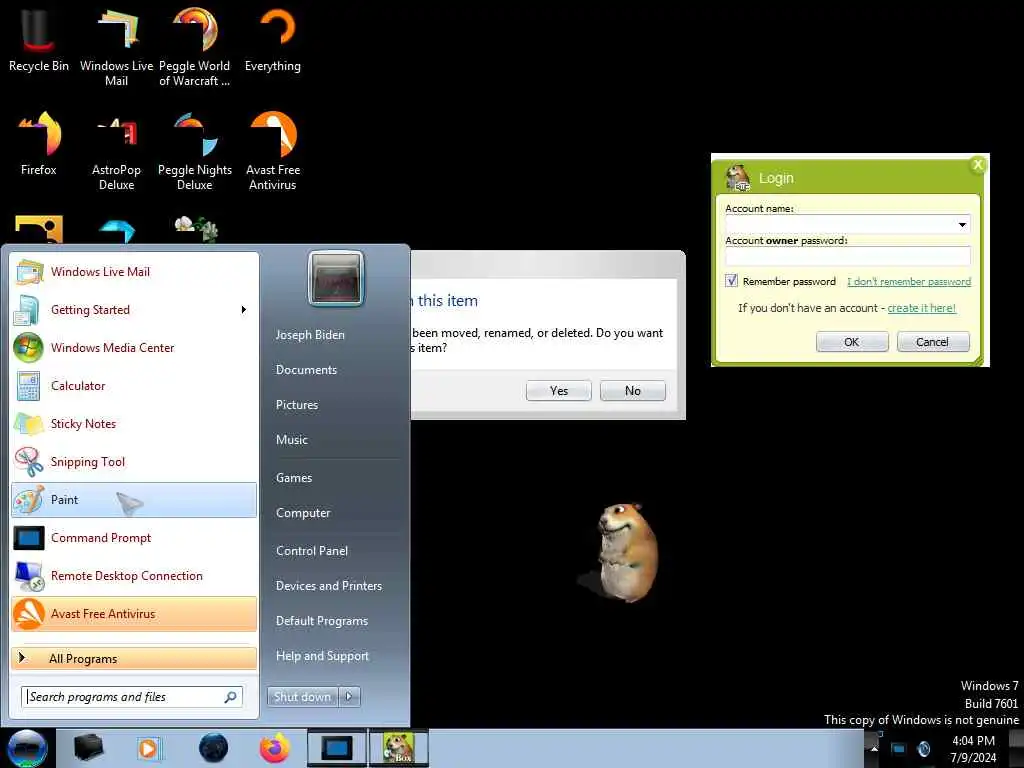The image size is (1024, 768).
Task: Click "create it here!" link
Action: (x=921, y=308)
